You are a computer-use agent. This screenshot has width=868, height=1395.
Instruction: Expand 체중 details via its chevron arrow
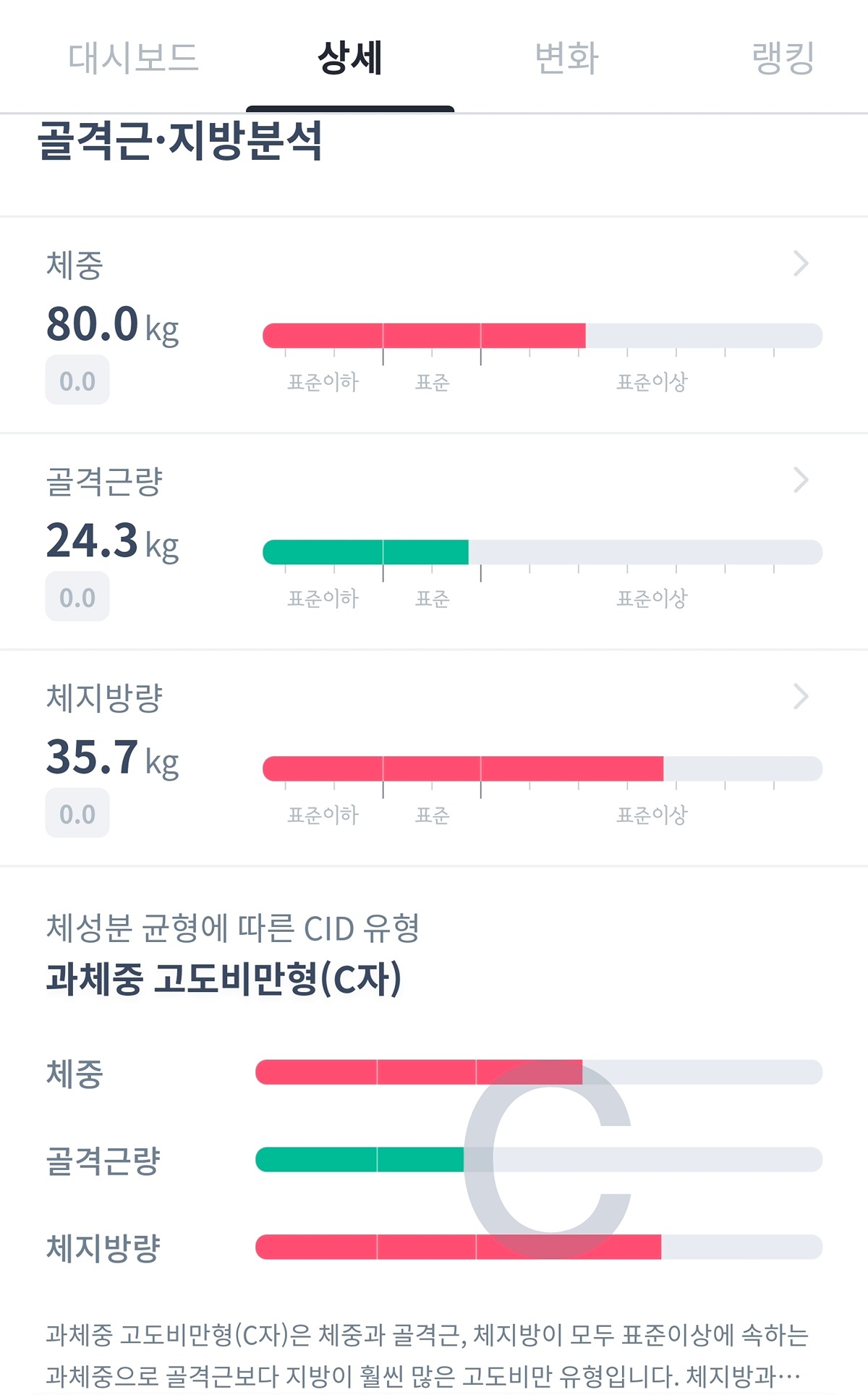801,263
